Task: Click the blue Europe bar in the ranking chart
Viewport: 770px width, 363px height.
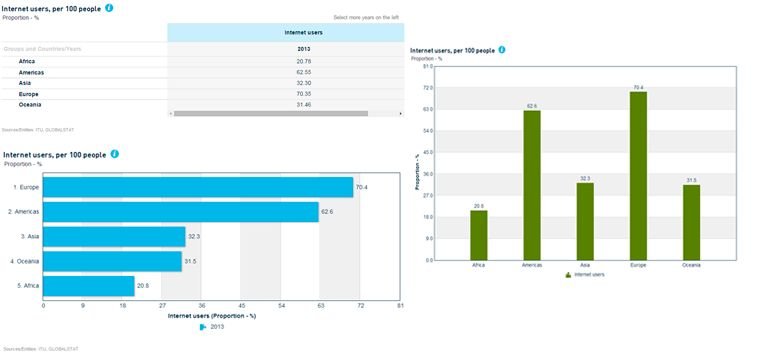Action: pos(198,187)
